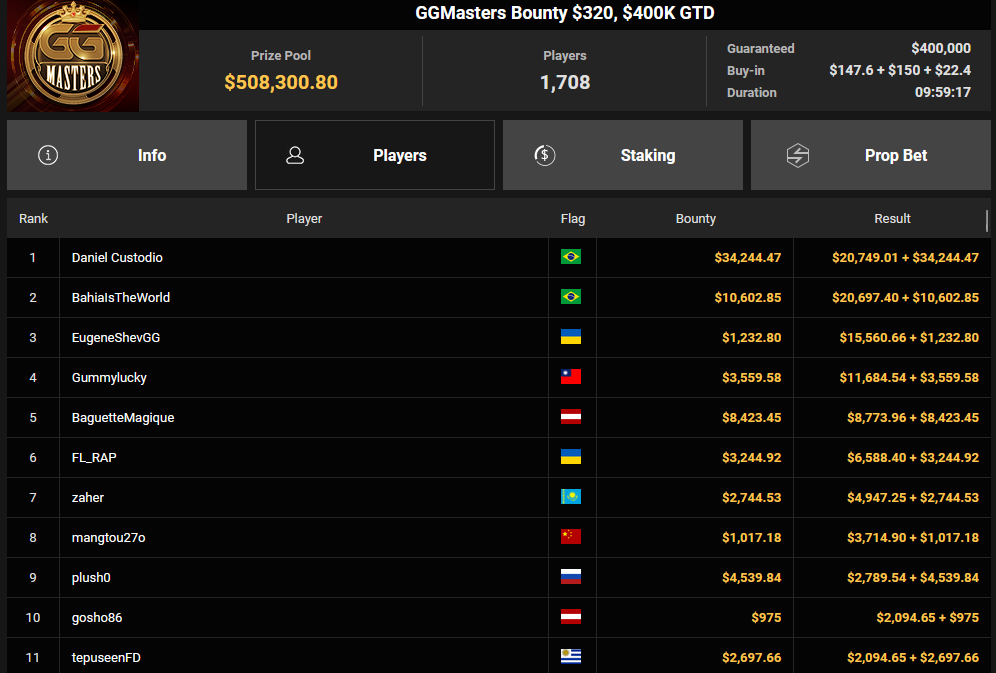This screenshot has width=996, height=673.
Task: Click the result $15,560.66 + $1,232.80
Action: 909,338
